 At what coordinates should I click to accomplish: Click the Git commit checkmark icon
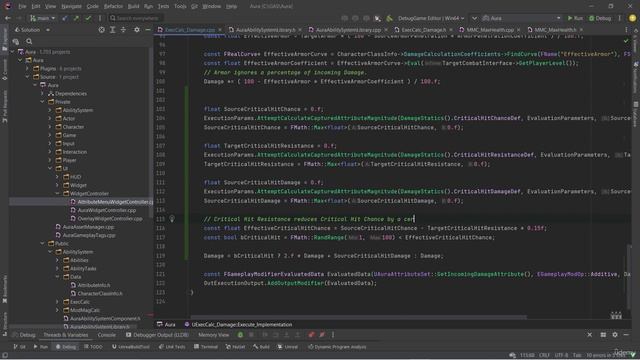click(88, 18)
